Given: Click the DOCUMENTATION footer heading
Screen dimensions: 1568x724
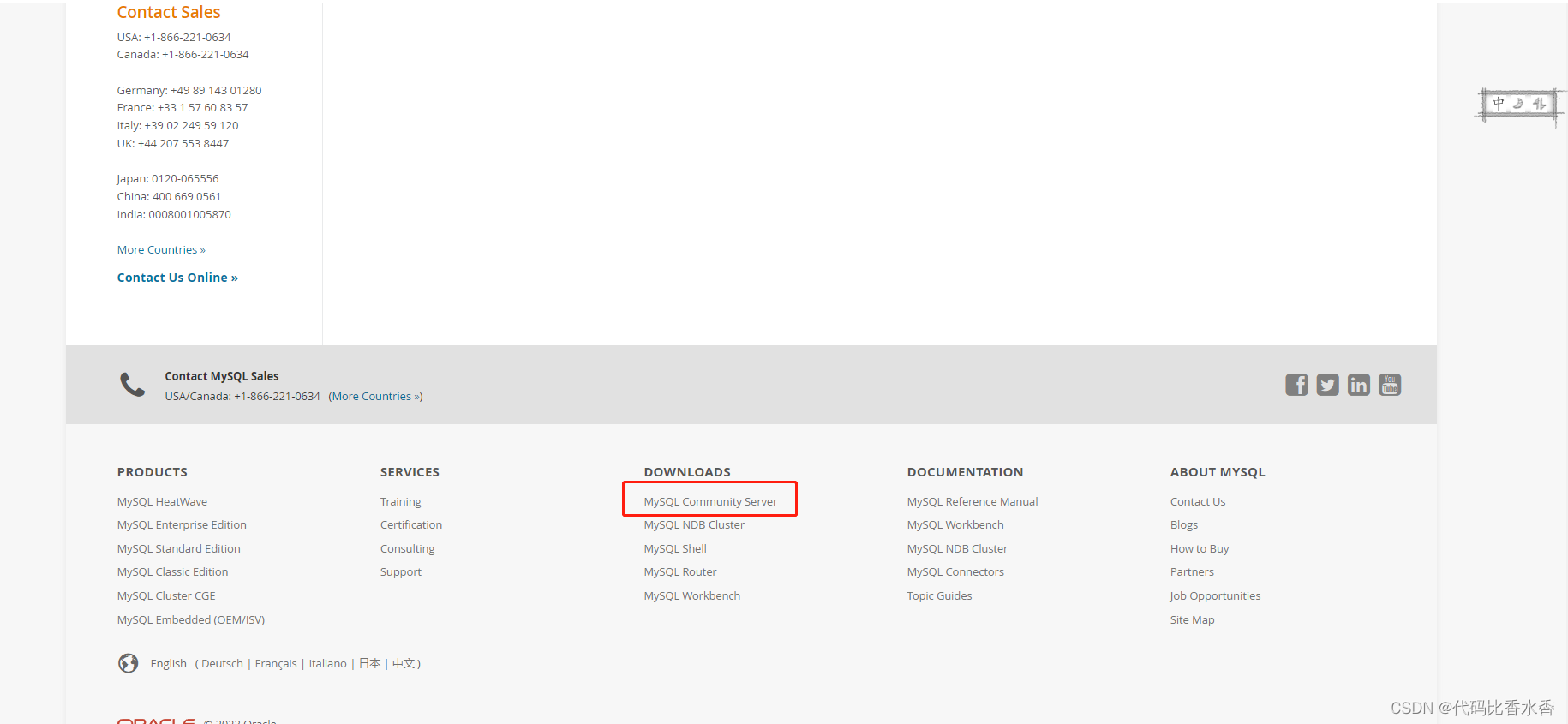Looking at the screenshot, I should click(965, 472).
